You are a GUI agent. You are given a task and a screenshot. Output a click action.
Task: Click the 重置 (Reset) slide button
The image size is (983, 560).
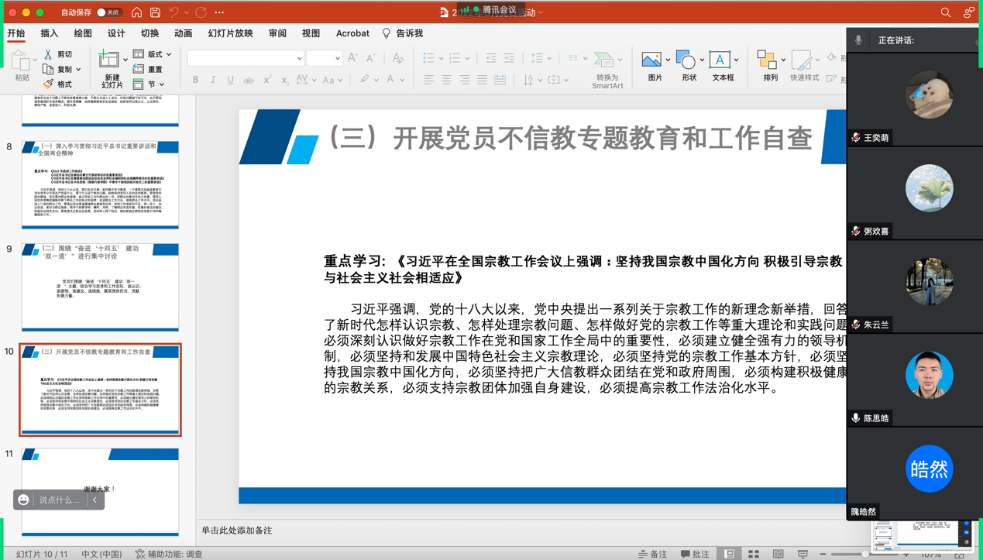pyautogui.click(x=148, y=69)
